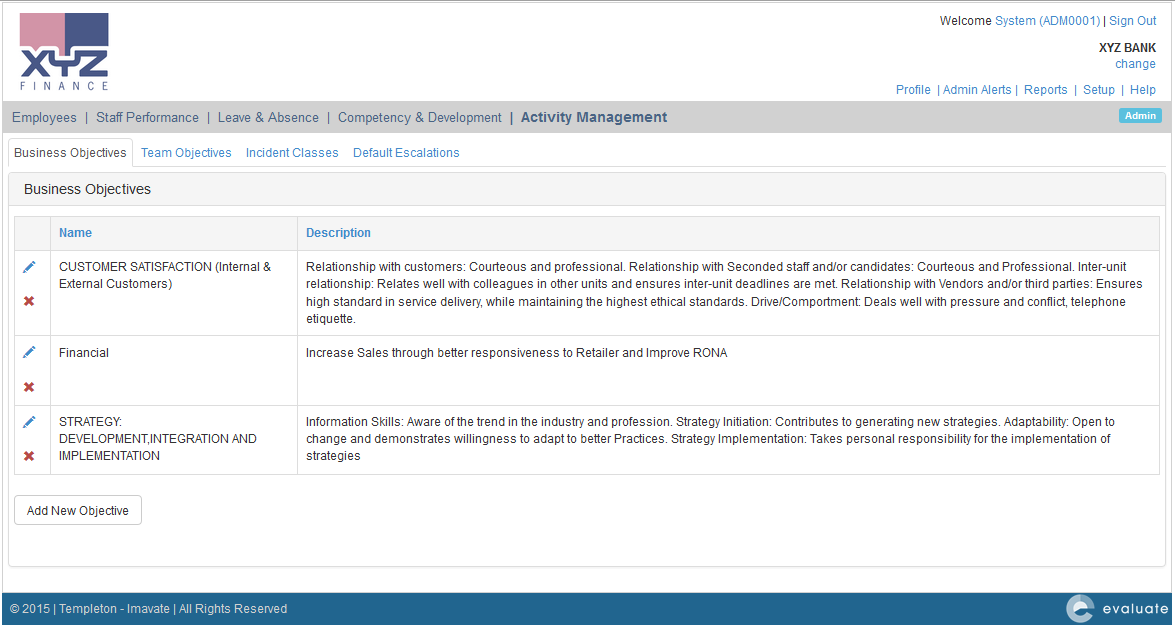Remove the Financial objective with red X

coord(29,387)
